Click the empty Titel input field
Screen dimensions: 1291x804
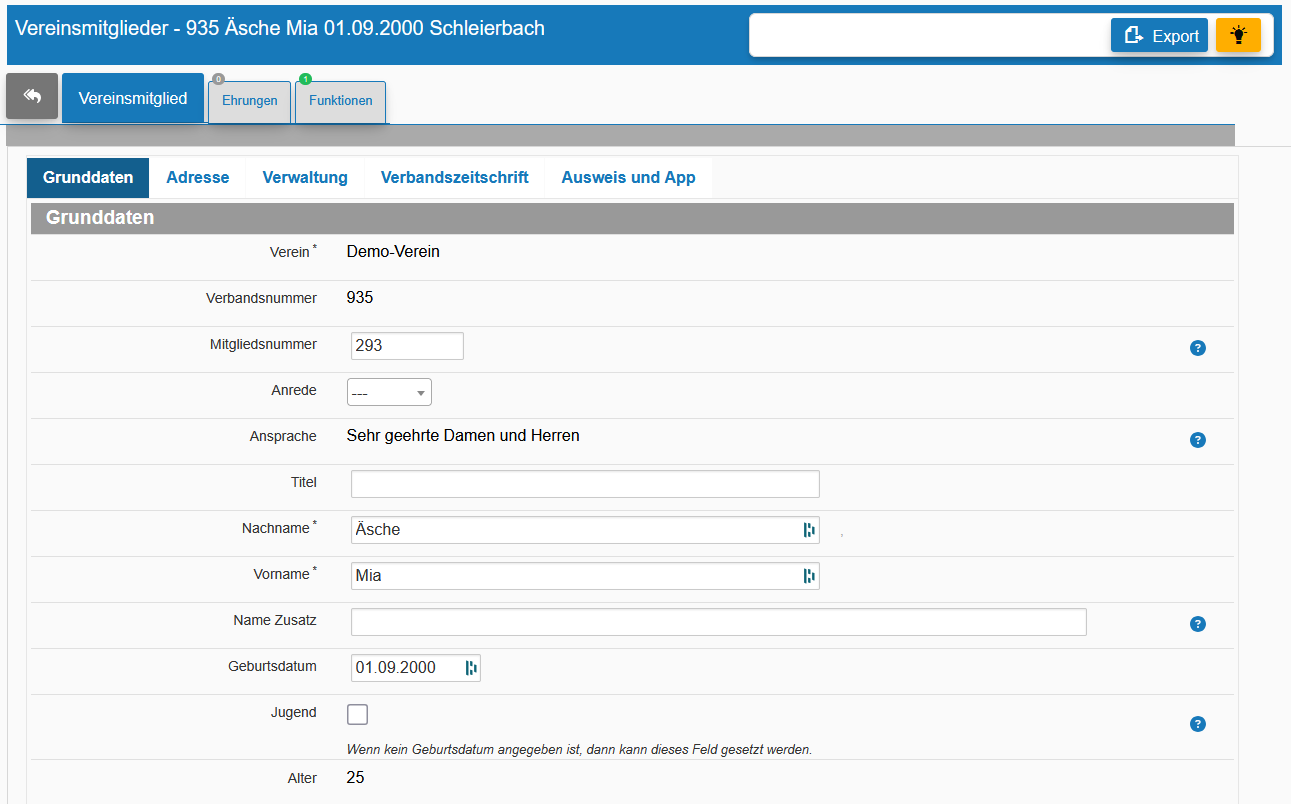pos(585,484)
